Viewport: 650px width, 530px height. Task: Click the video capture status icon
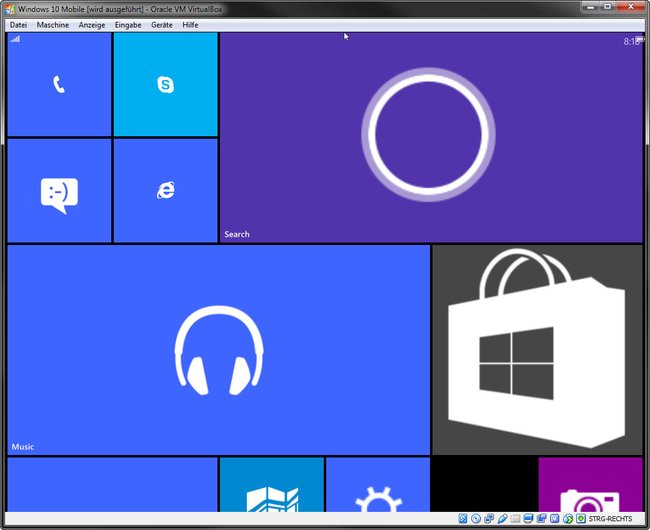click(x=541, y=518)
